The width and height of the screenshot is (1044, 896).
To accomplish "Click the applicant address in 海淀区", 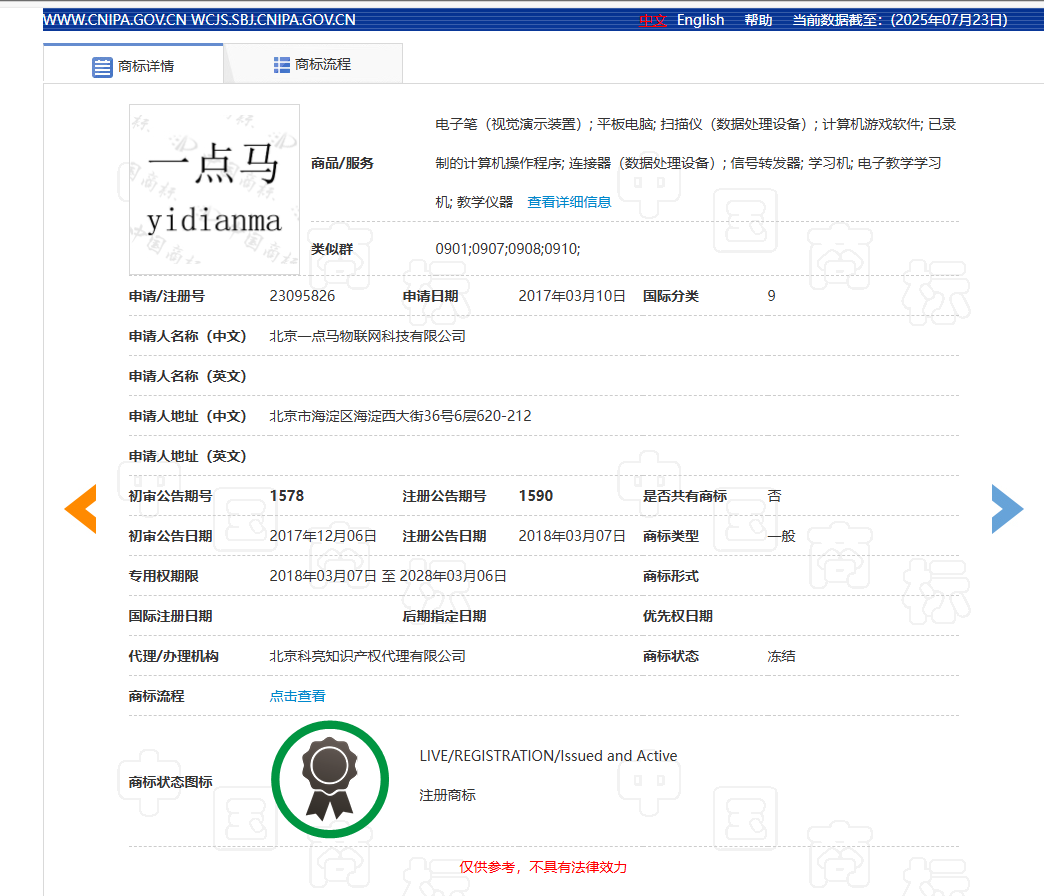I will point(400,416).
